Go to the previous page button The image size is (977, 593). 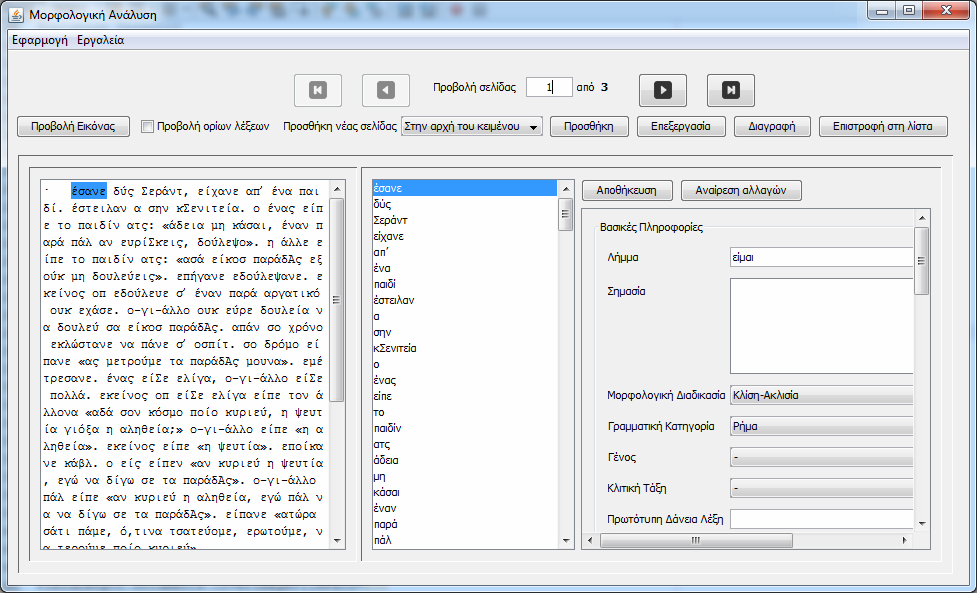tap(386, 90)
